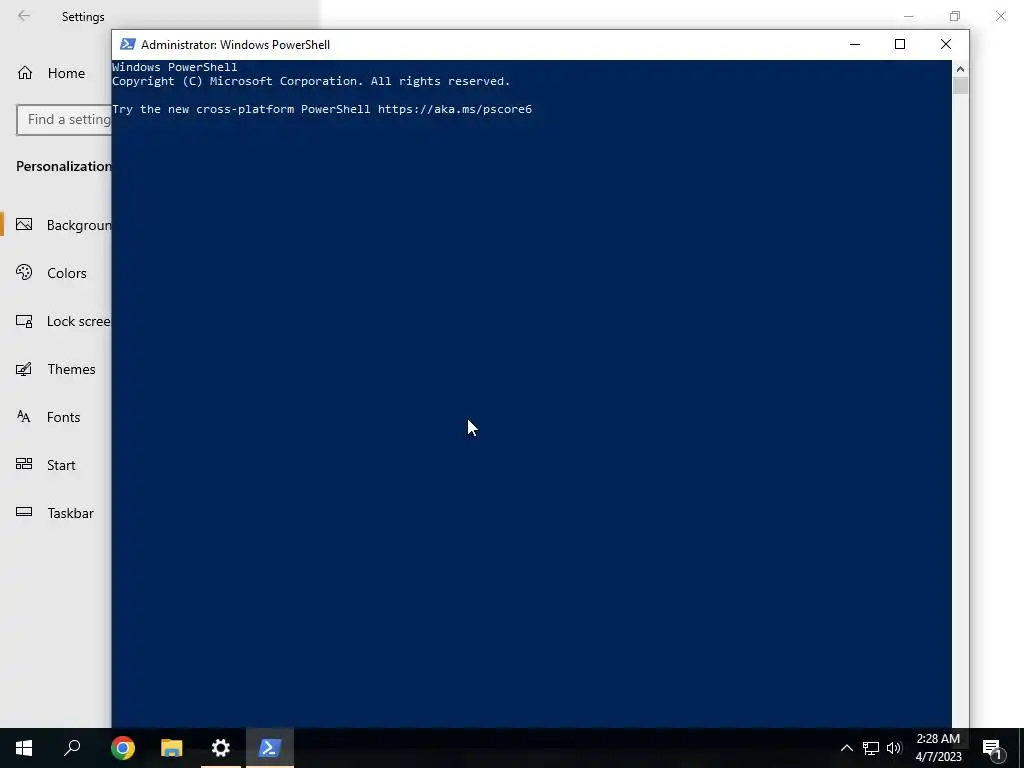Click the Settings back arrow

[24, 16]
